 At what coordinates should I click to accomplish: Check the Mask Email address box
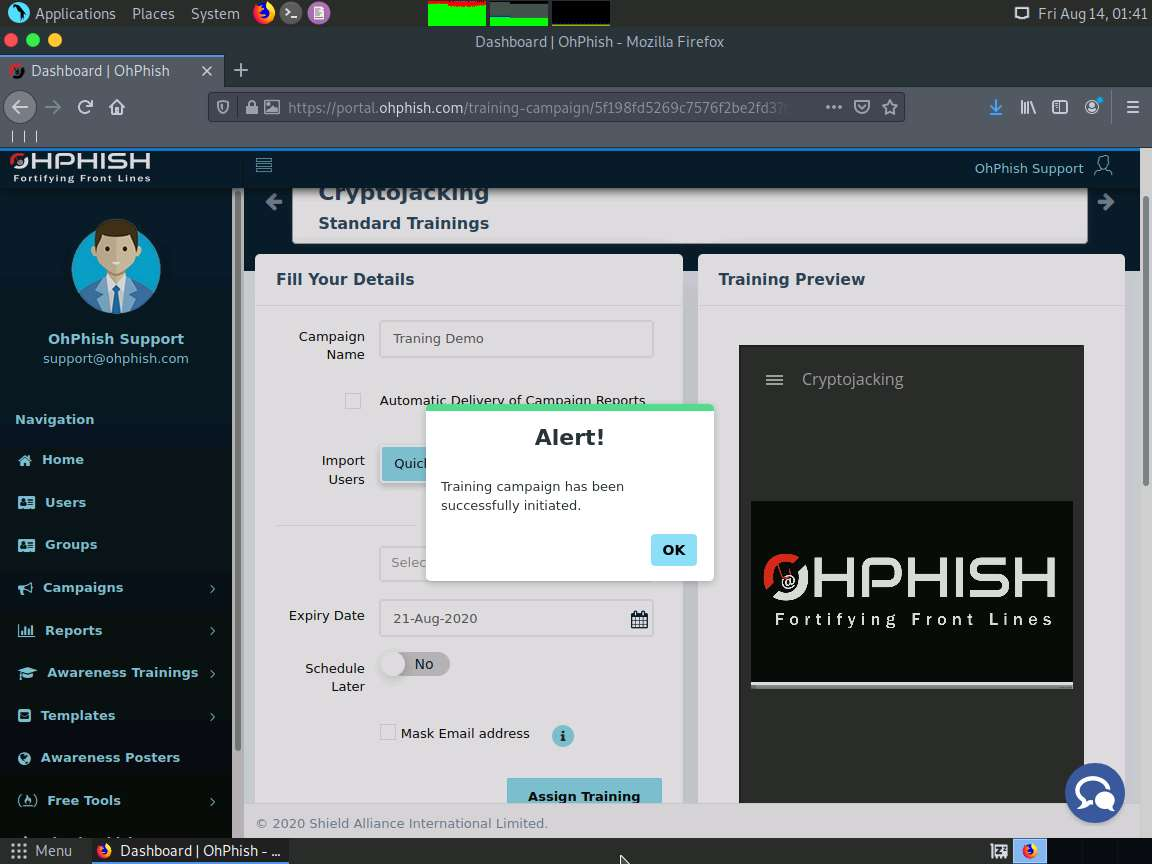click(x=387, y=732)
